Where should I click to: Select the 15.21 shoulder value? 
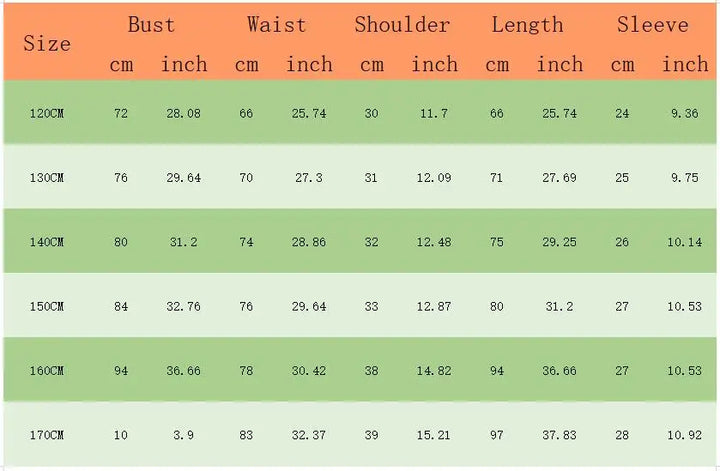[x=434, y=436]
